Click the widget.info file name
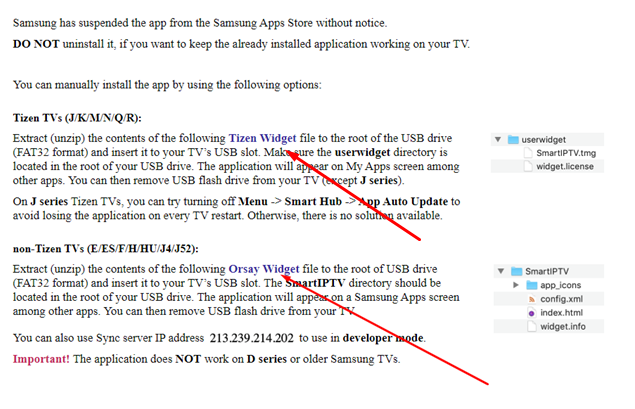 [563, 326]
